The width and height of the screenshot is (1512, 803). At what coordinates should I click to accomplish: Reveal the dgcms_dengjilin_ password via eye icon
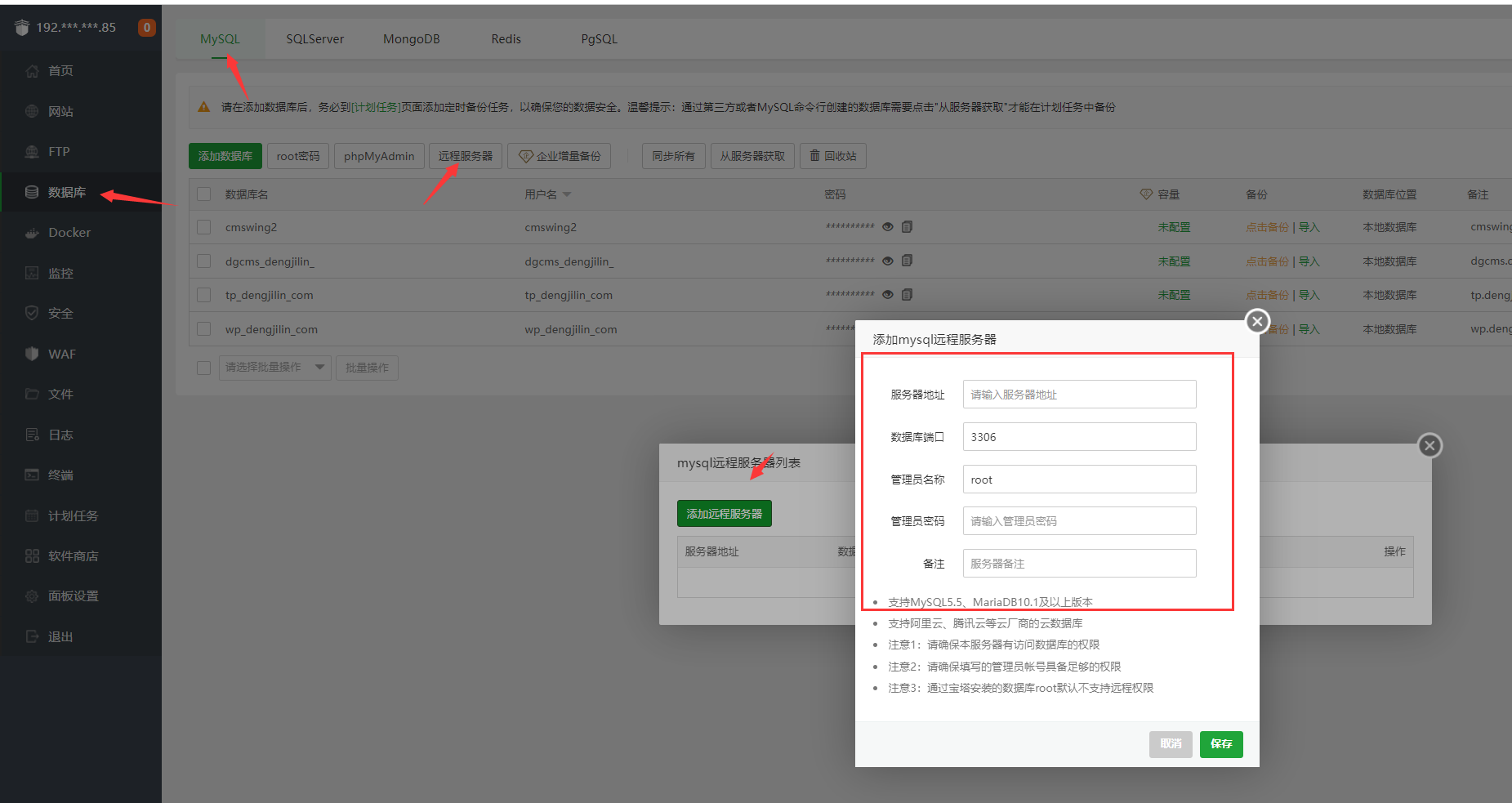click(888, 261)
